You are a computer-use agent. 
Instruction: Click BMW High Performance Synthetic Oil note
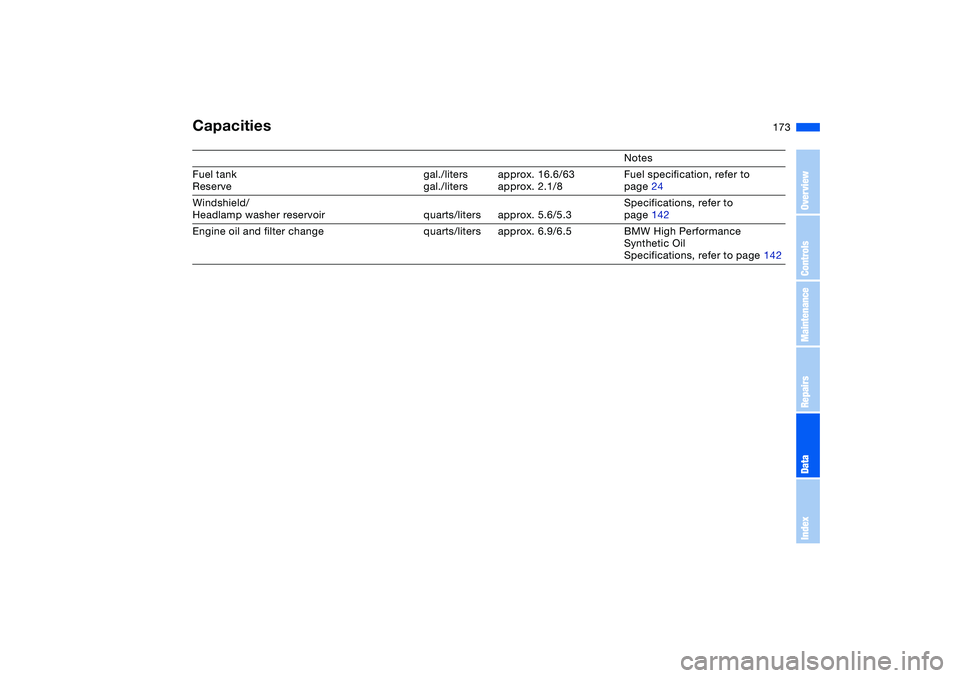pos(682,238)
